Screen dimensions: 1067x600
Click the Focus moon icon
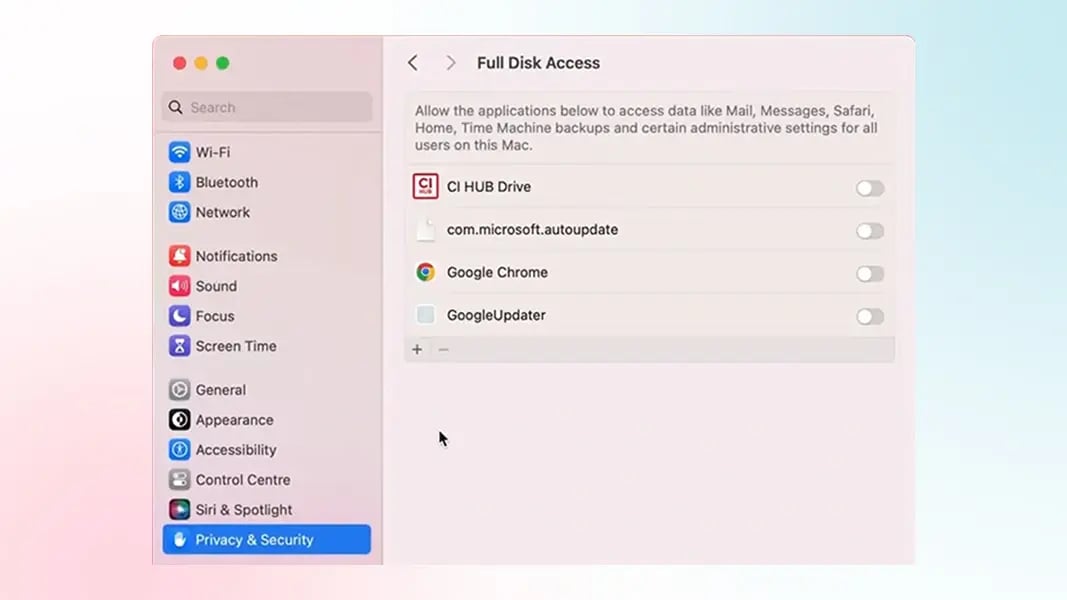(x=179, y=316)
